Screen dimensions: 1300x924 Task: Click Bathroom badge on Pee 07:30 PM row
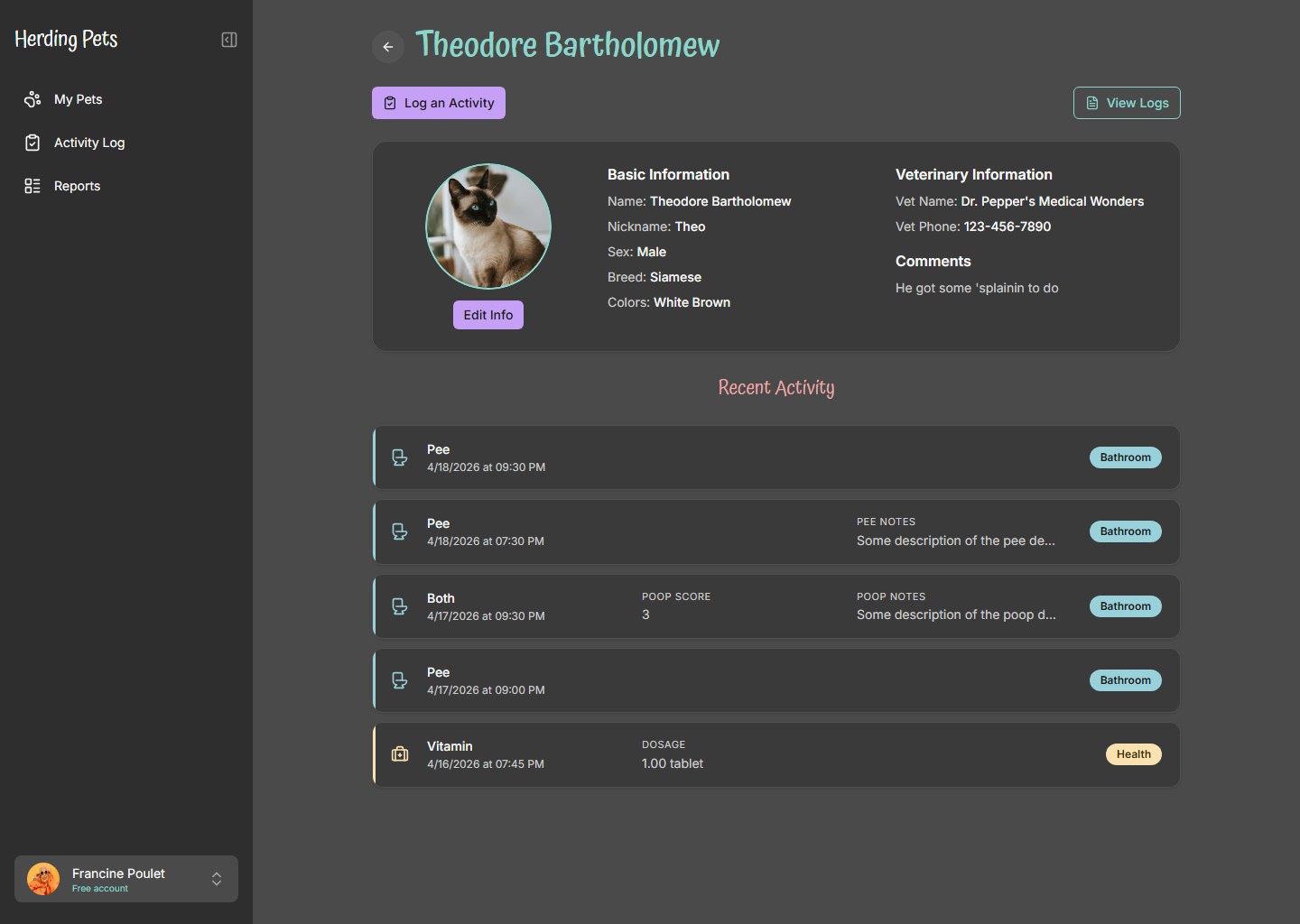pyautogui.click(x=1126, y=531)
